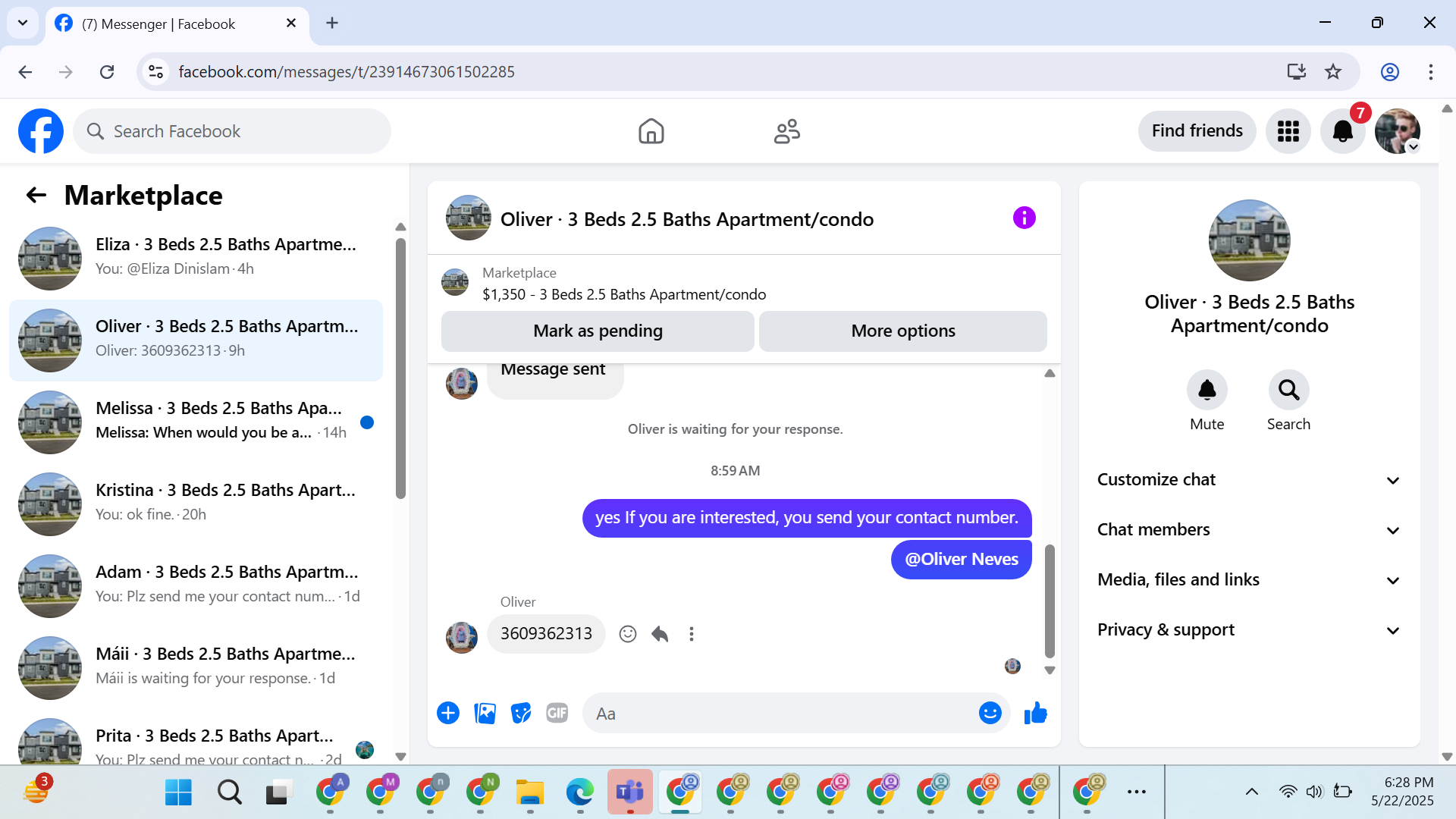
Task: Open the Facebook menu grid icon
Action: [1288, 131]
